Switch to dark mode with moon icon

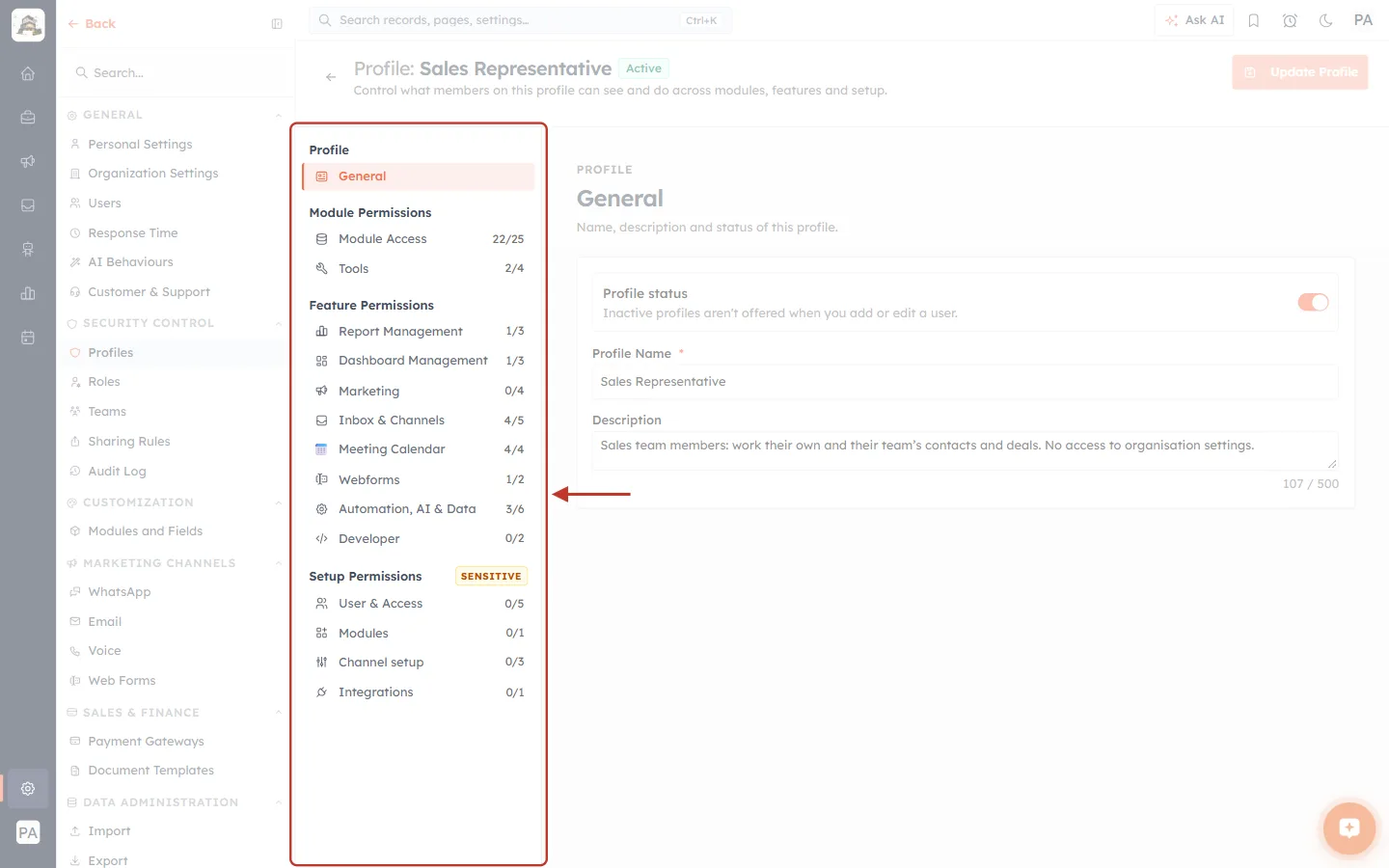[x=1326, y=20]
